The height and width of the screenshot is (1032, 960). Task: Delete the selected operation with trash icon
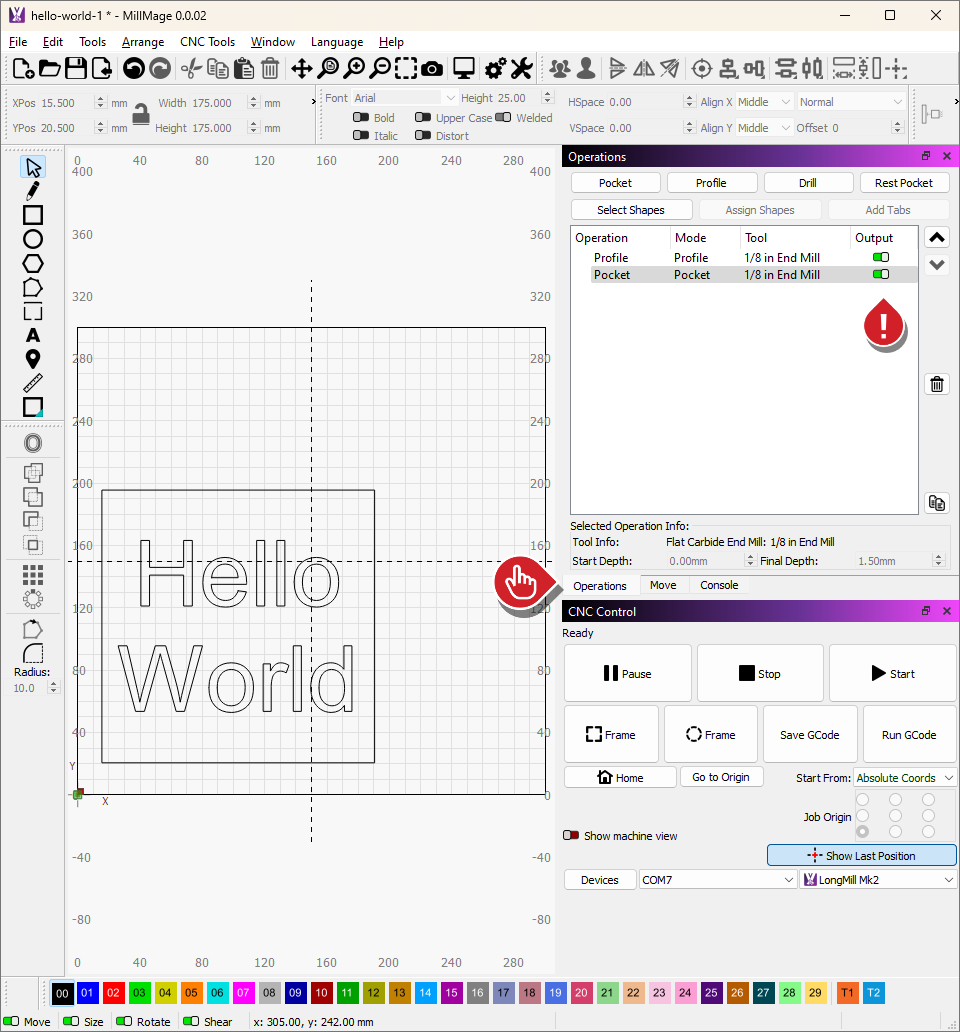[x=937, y=384]
